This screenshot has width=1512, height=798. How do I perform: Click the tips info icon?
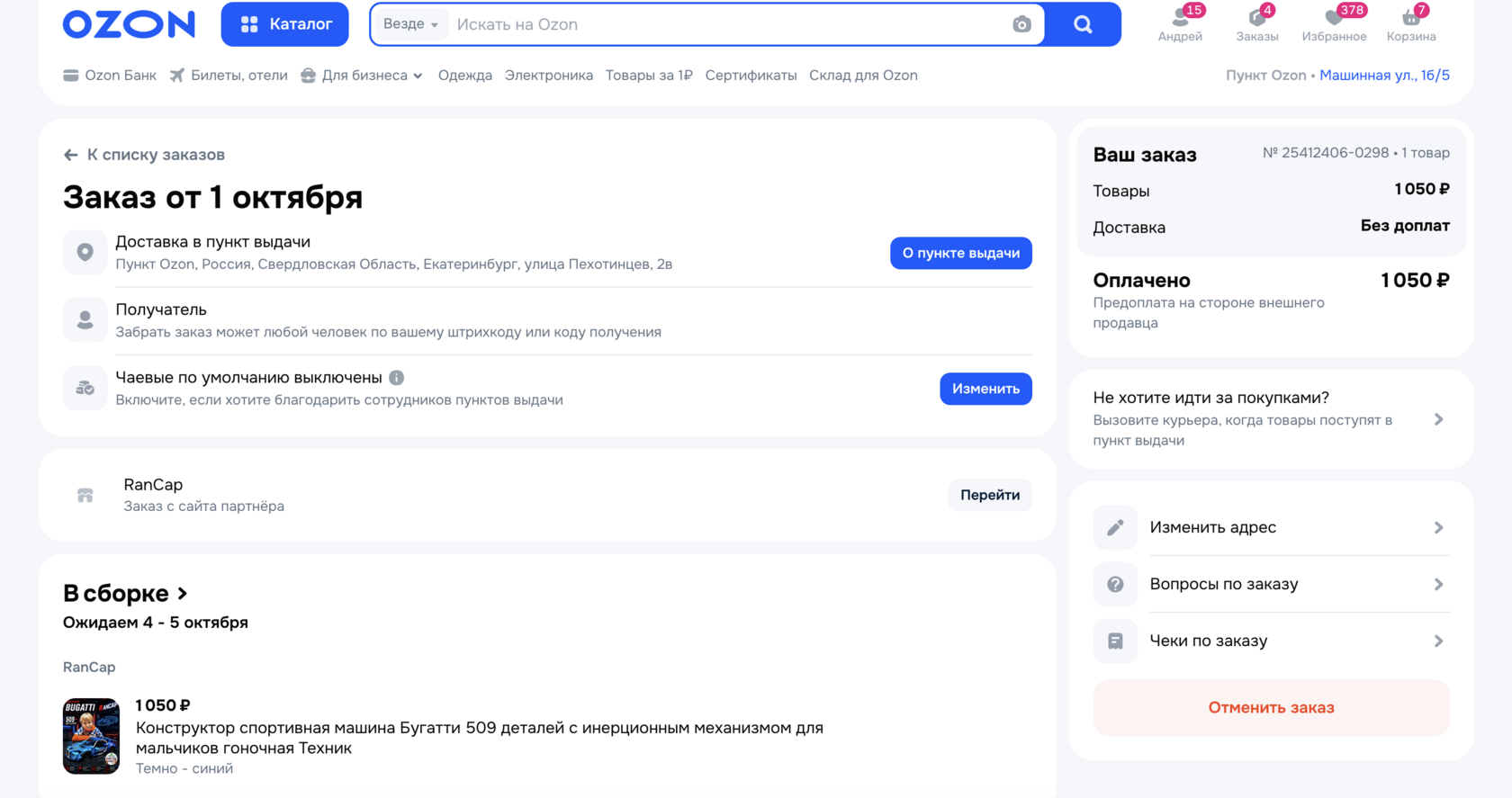tap(397, 378)
